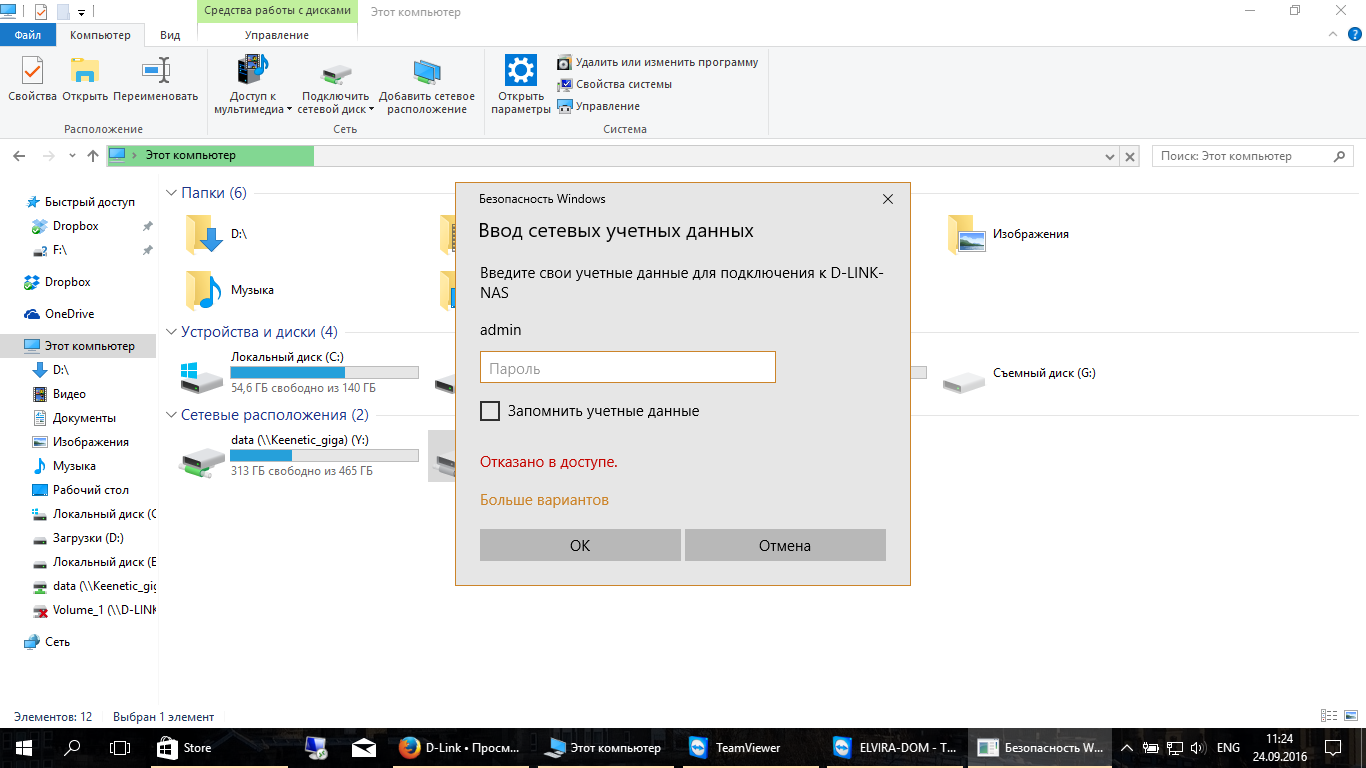Viewport: 1366px width, 768px height.
Task: Expand the Map network drive (Подключить сетевой диск) dropdown
Action: 371,110
